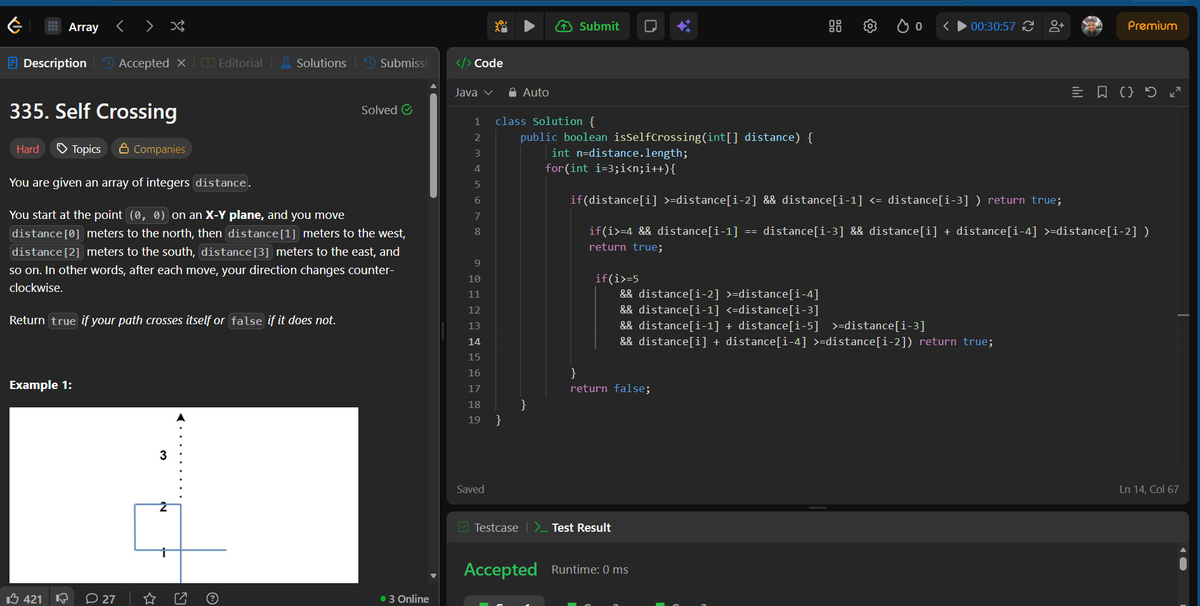The height and width of the screenshot is (606, 1200).
Task: Run the code with the play icon
Action: (x=531, y=26)
